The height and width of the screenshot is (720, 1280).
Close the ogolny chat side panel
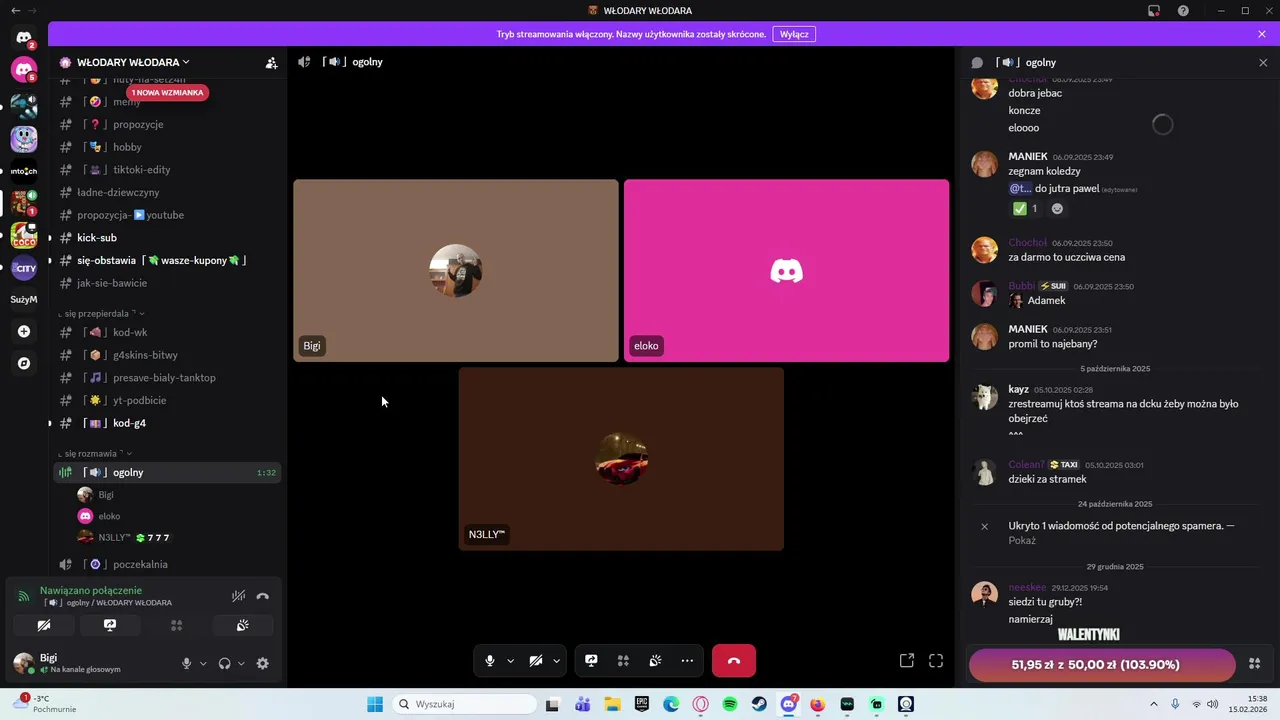point(1262,62)
